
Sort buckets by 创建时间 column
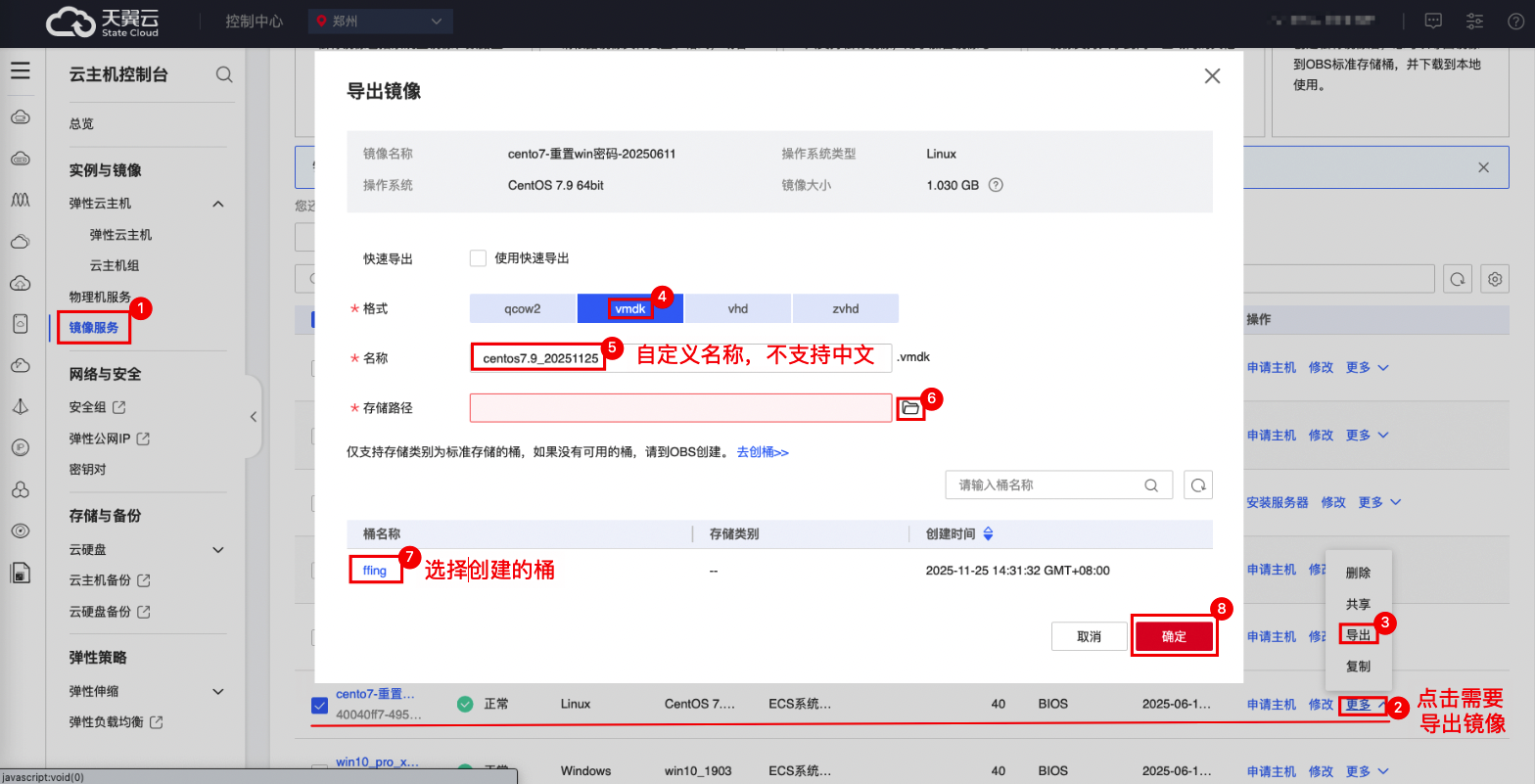(988, 533)
